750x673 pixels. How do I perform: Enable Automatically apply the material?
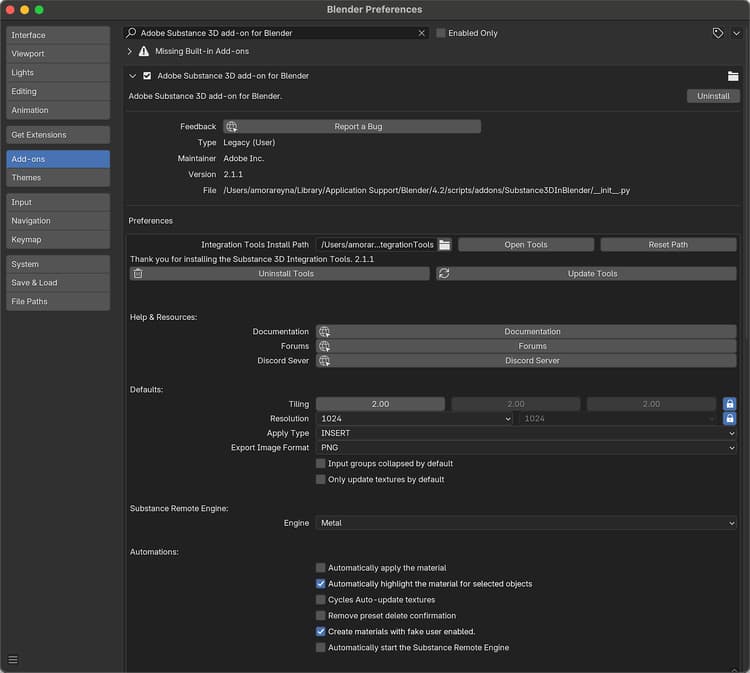click(320, 568)
